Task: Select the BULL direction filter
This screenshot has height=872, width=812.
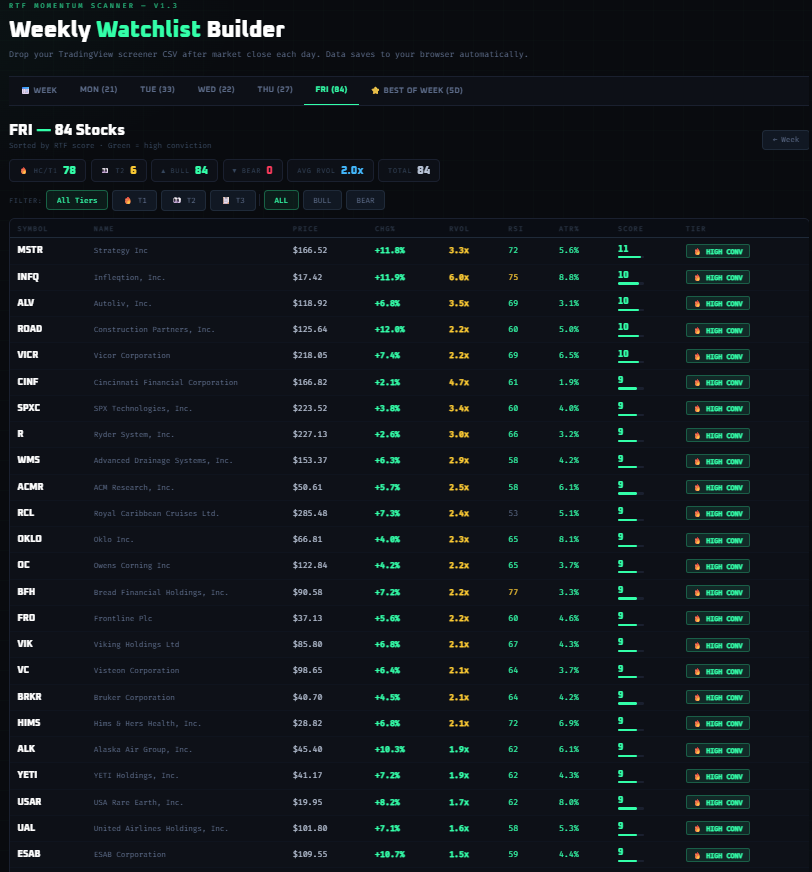Action: click(x=321, y=200)
